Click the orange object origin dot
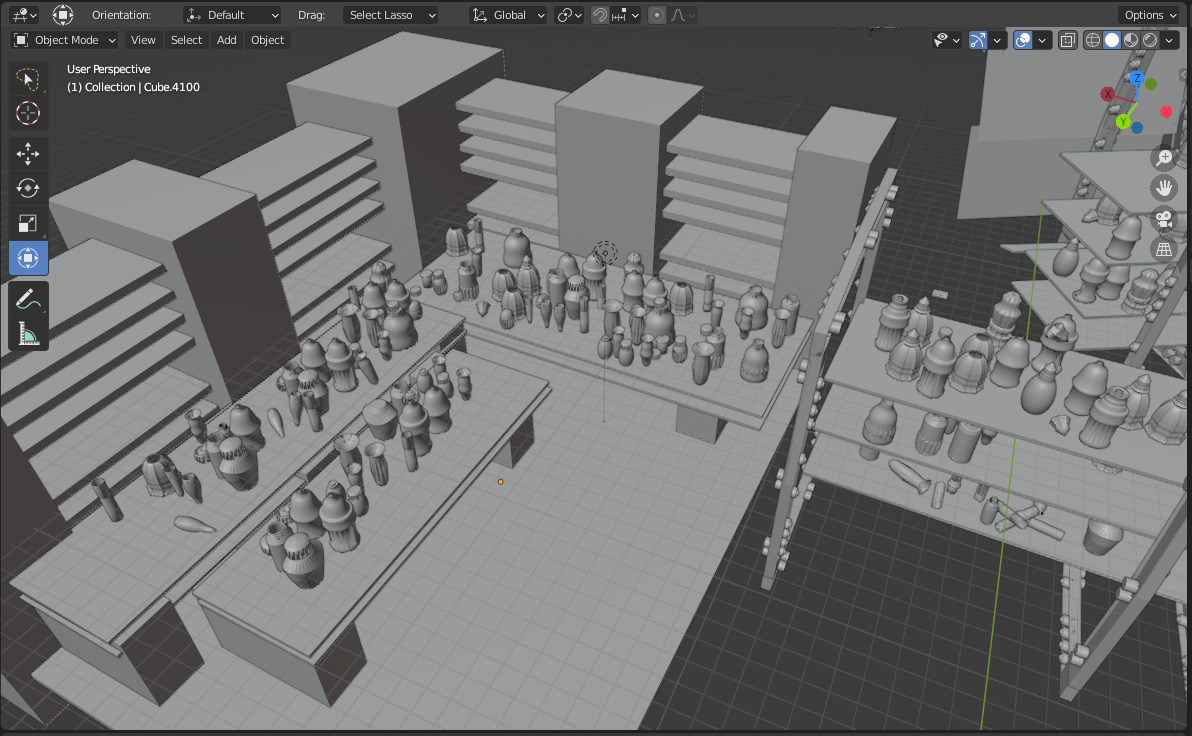The width and height of the screenshot is (1192, 736). pyautogui.click(x=500, y=481)
